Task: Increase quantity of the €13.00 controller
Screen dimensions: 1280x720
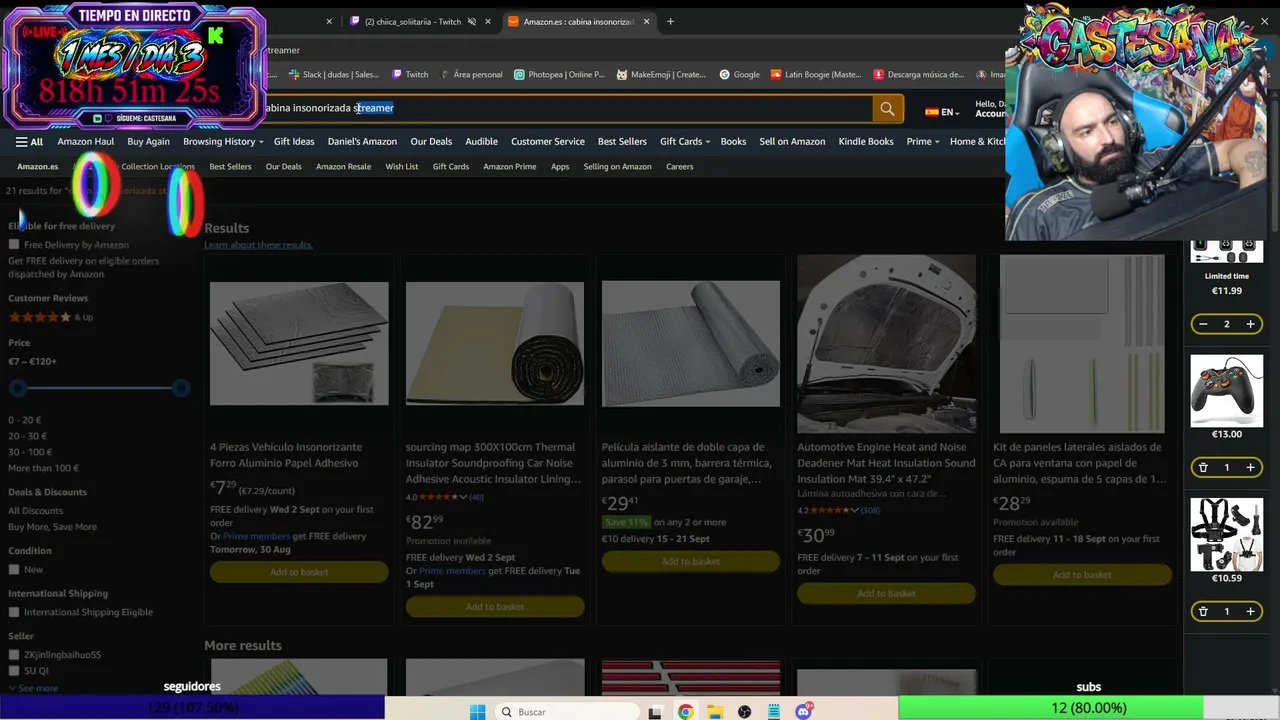Action: pos(1250,467)
